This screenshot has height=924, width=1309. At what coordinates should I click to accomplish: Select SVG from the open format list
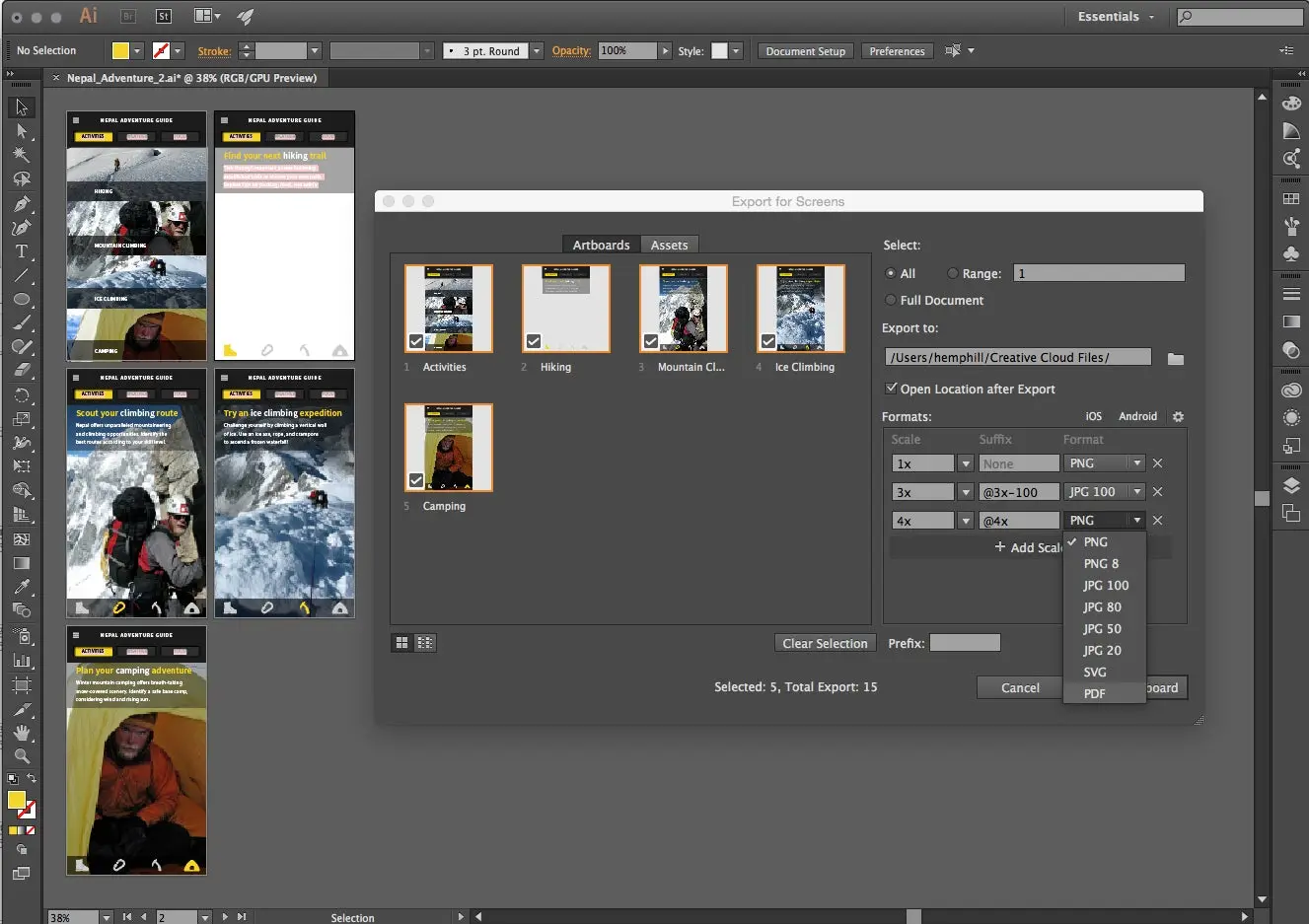[1095, 672]
